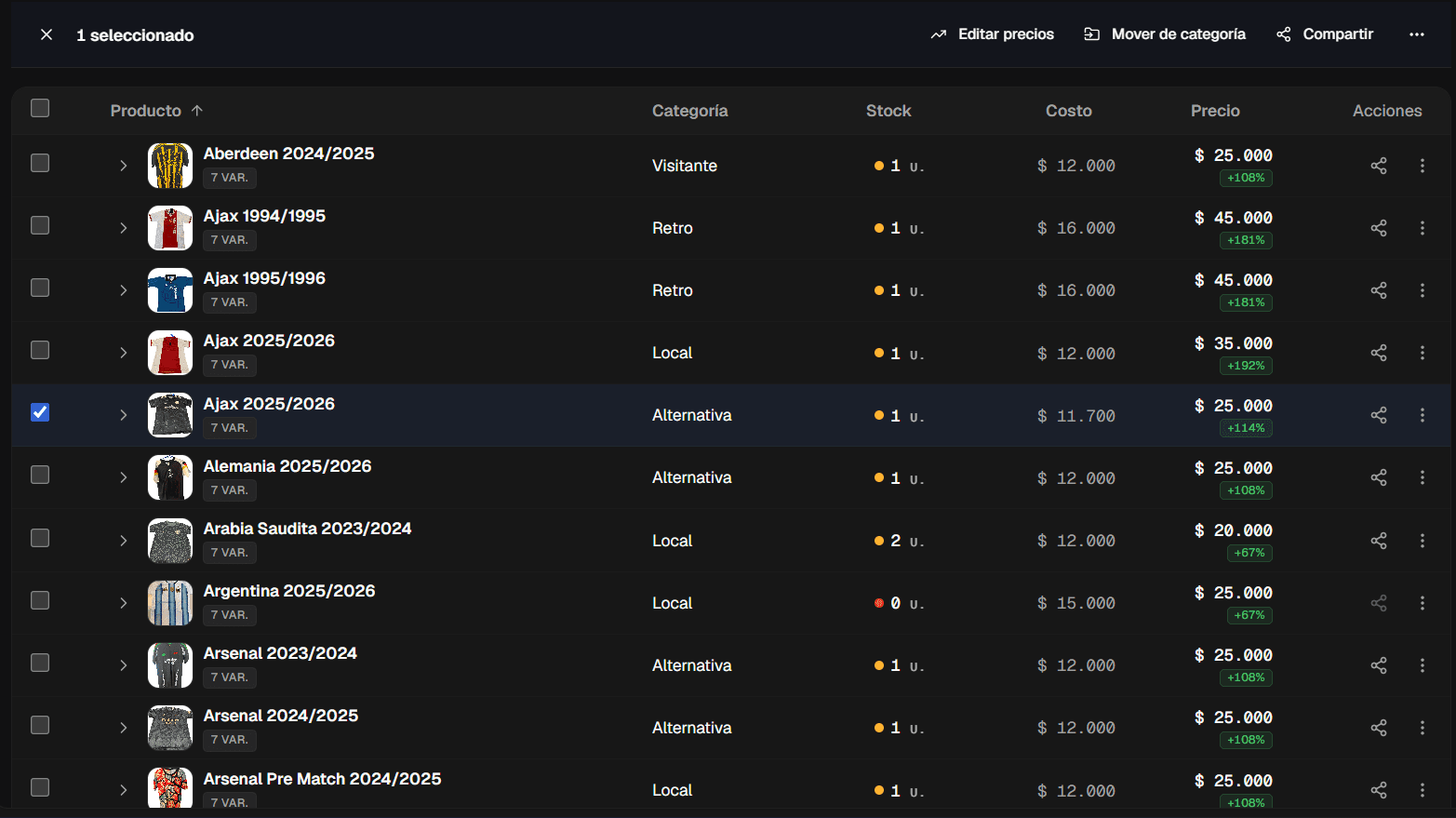The width and height of the screenshot is (1456, 818).
Task: Share the Arsenal 2024/2025 product
Action: tap(1379, 728)
